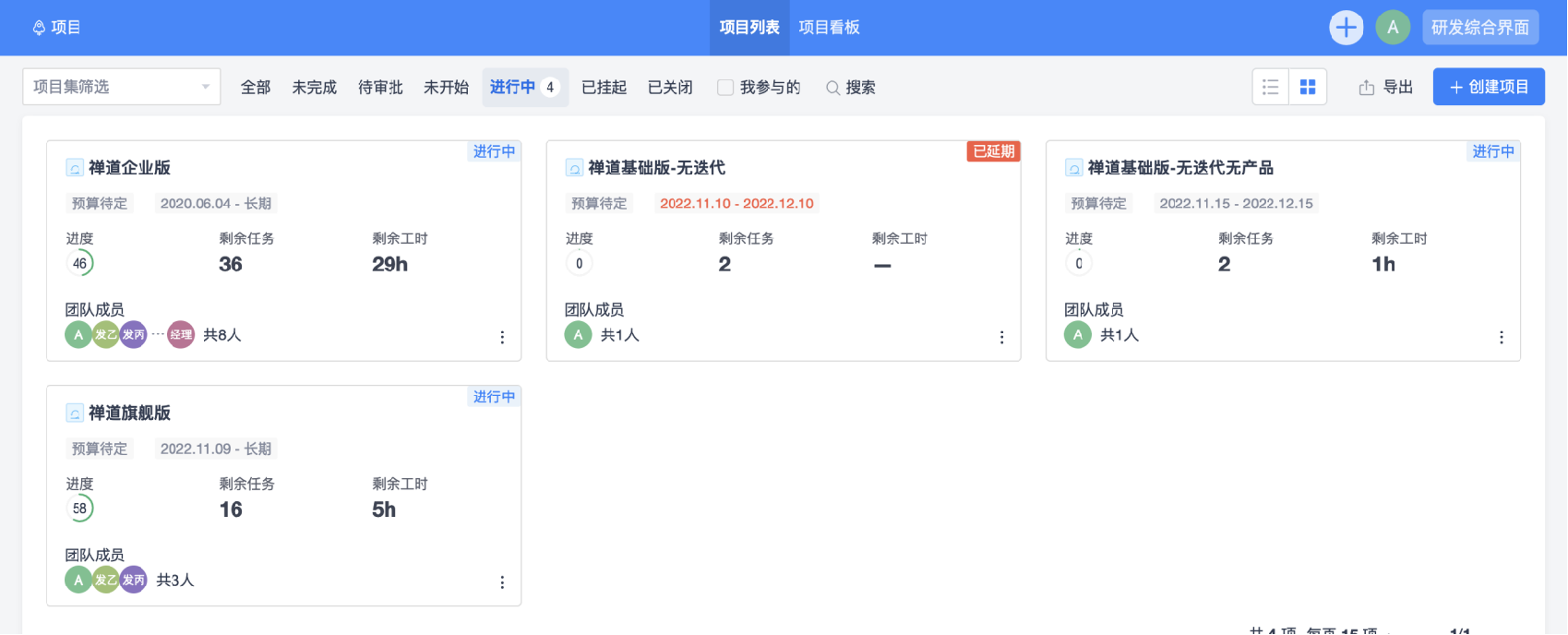Click project icon beside 禅道企业版 title
Viewport: 1568px width, 635px height.
[x=75, y=168]
